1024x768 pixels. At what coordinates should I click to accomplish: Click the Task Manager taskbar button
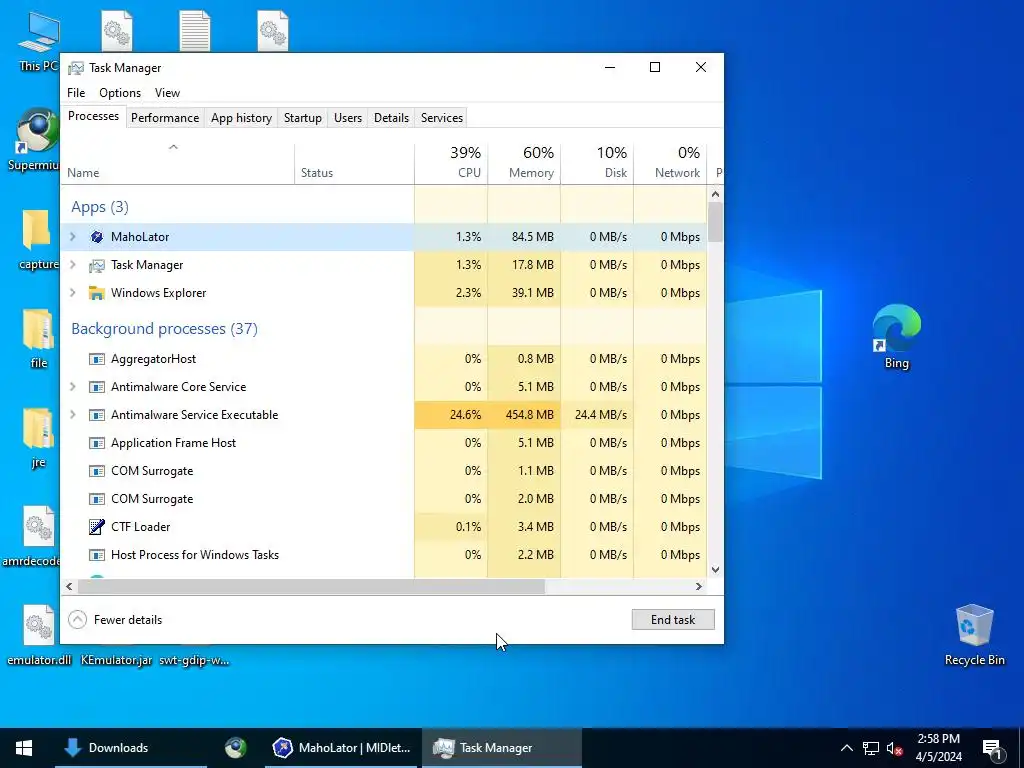click(x=502, y=748)
